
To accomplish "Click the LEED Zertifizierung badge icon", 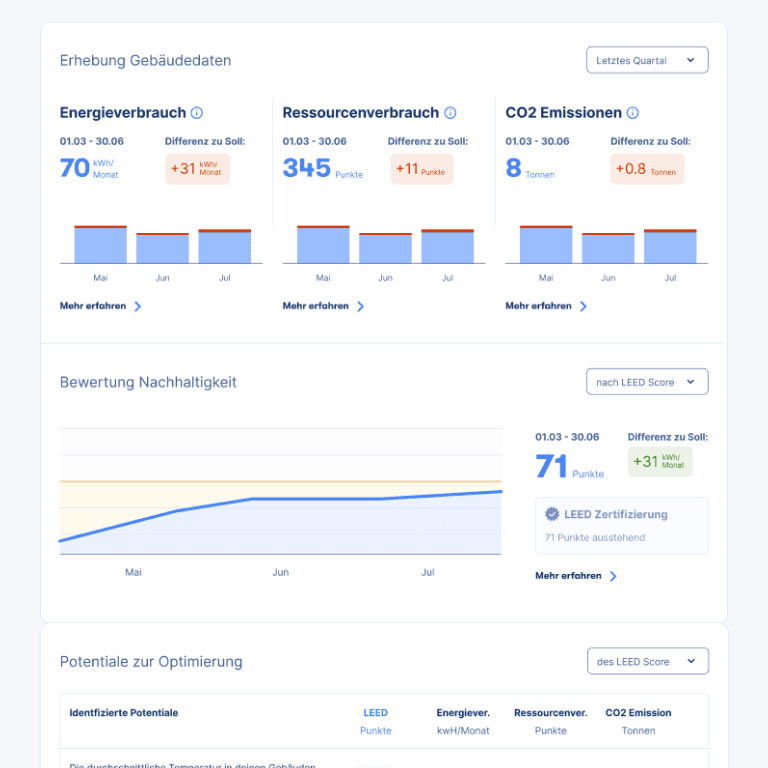I will point(552,514).
